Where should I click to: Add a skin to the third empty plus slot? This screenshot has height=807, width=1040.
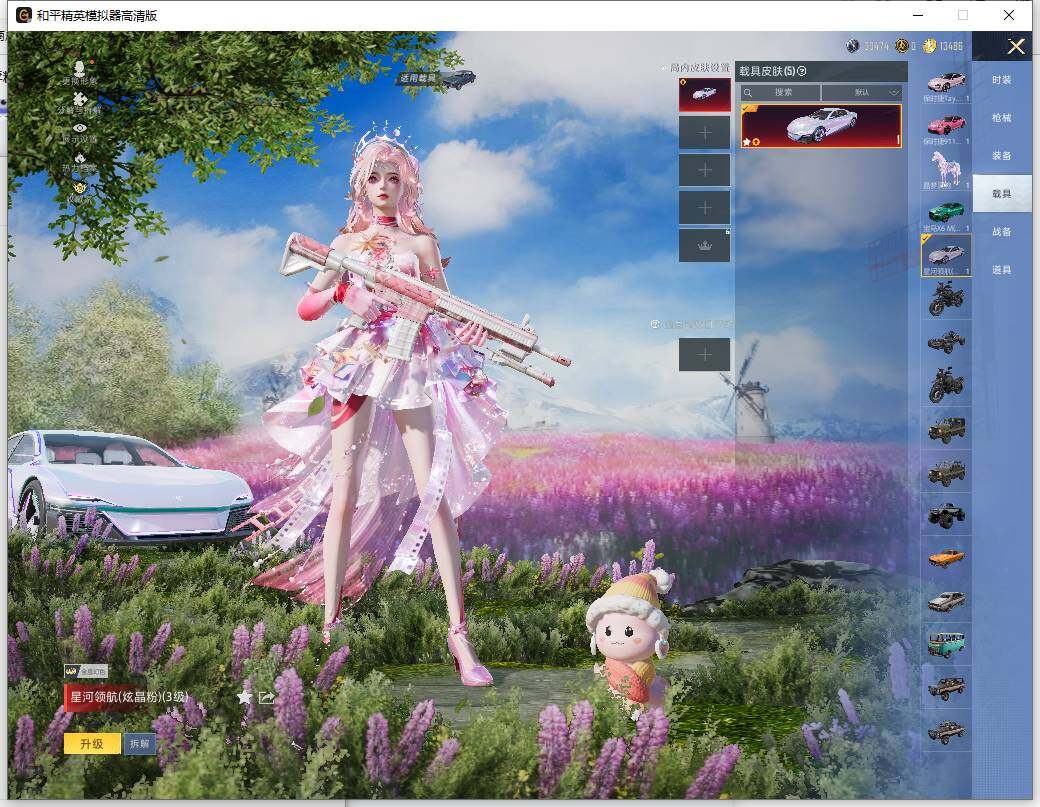[704, 170]
